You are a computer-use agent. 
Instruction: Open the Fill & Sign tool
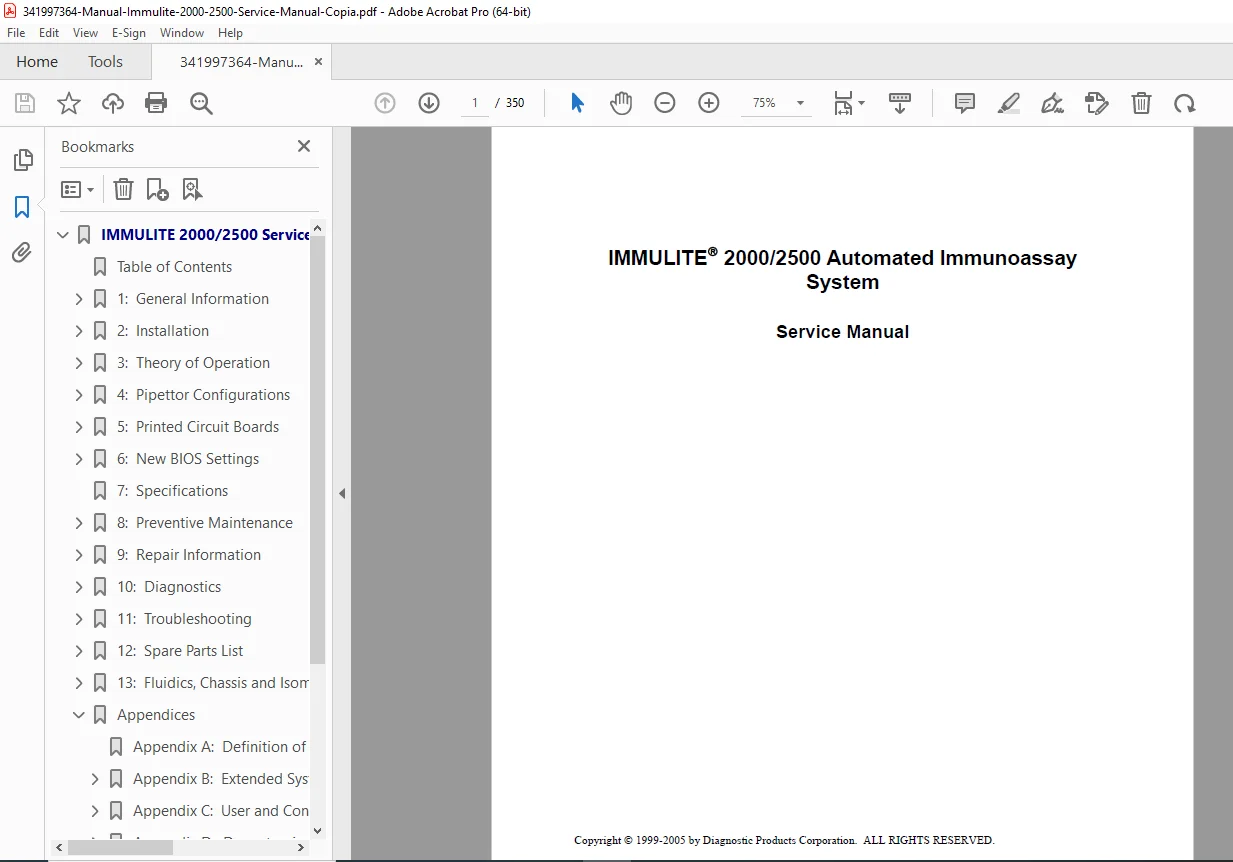point(1052,103)
